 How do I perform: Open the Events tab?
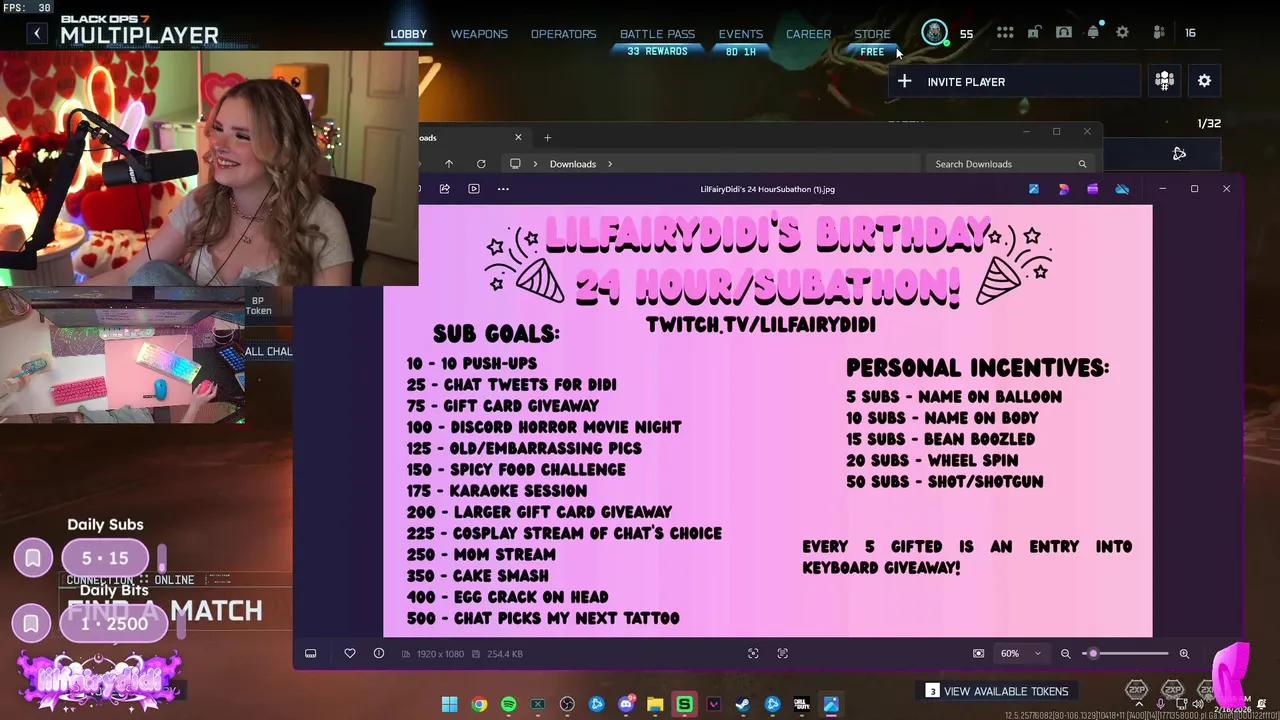[x=740, y=34]
